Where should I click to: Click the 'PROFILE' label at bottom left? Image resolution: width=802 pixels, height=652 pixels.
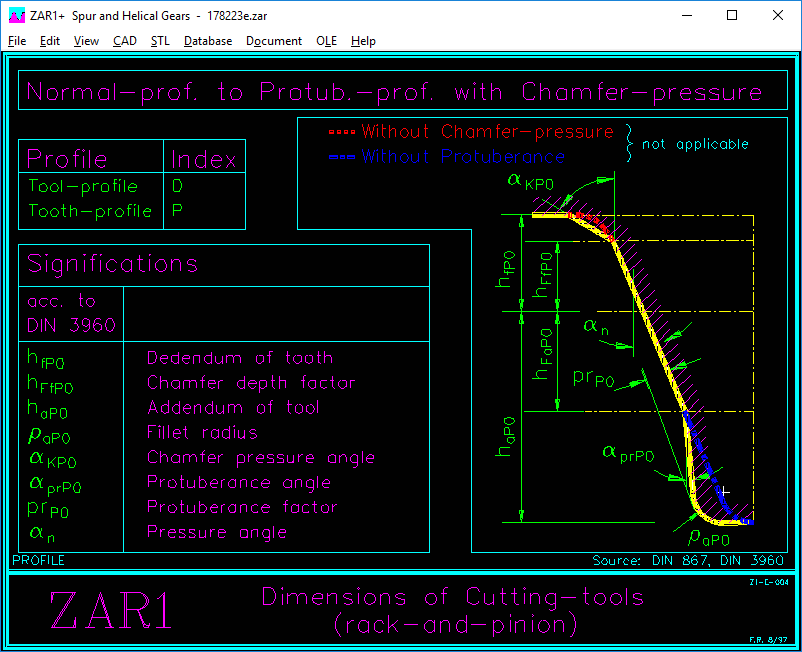pos(38,560)
